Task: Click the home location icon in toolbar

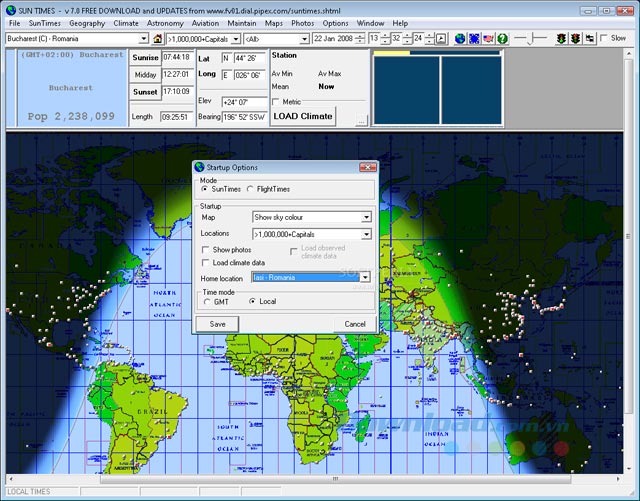Action: 158,39
